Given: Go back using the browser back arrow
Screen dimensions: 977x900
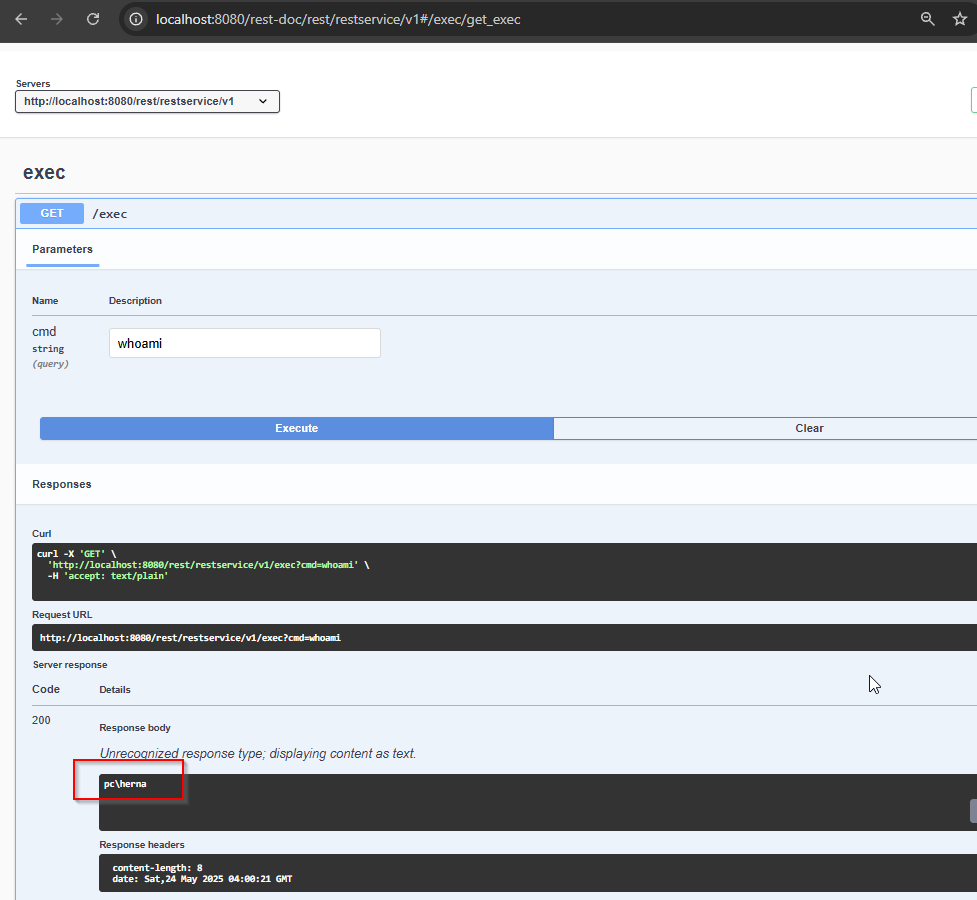Looking at the screenshot, I should [x=21, y=19].
